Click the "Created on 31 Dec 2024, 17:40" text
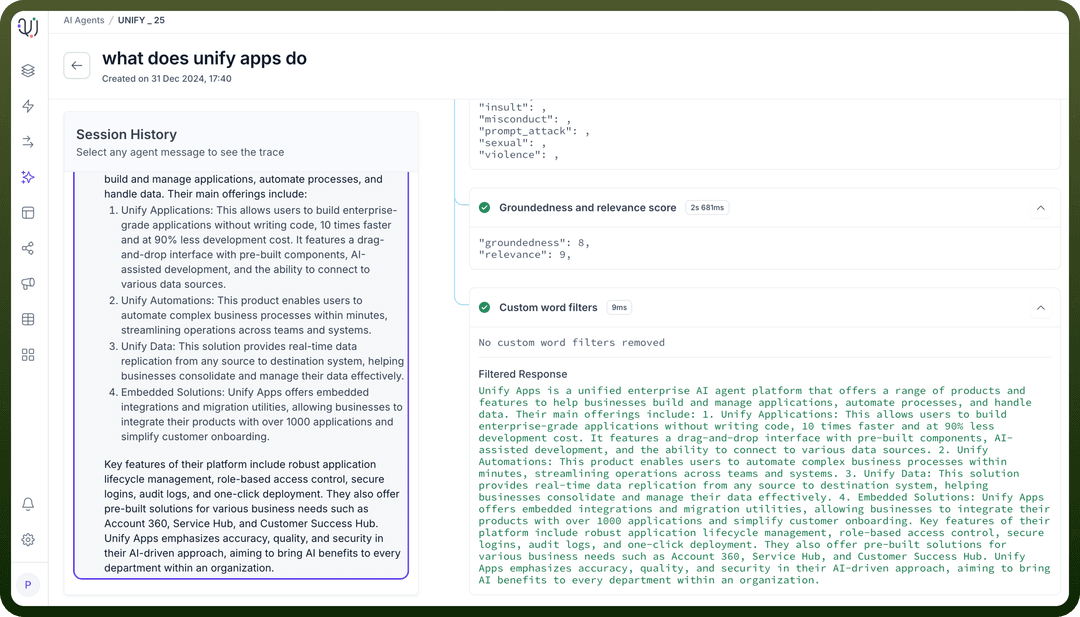The width and height of the screenshot is (1080, 617). tap(167, 79)
